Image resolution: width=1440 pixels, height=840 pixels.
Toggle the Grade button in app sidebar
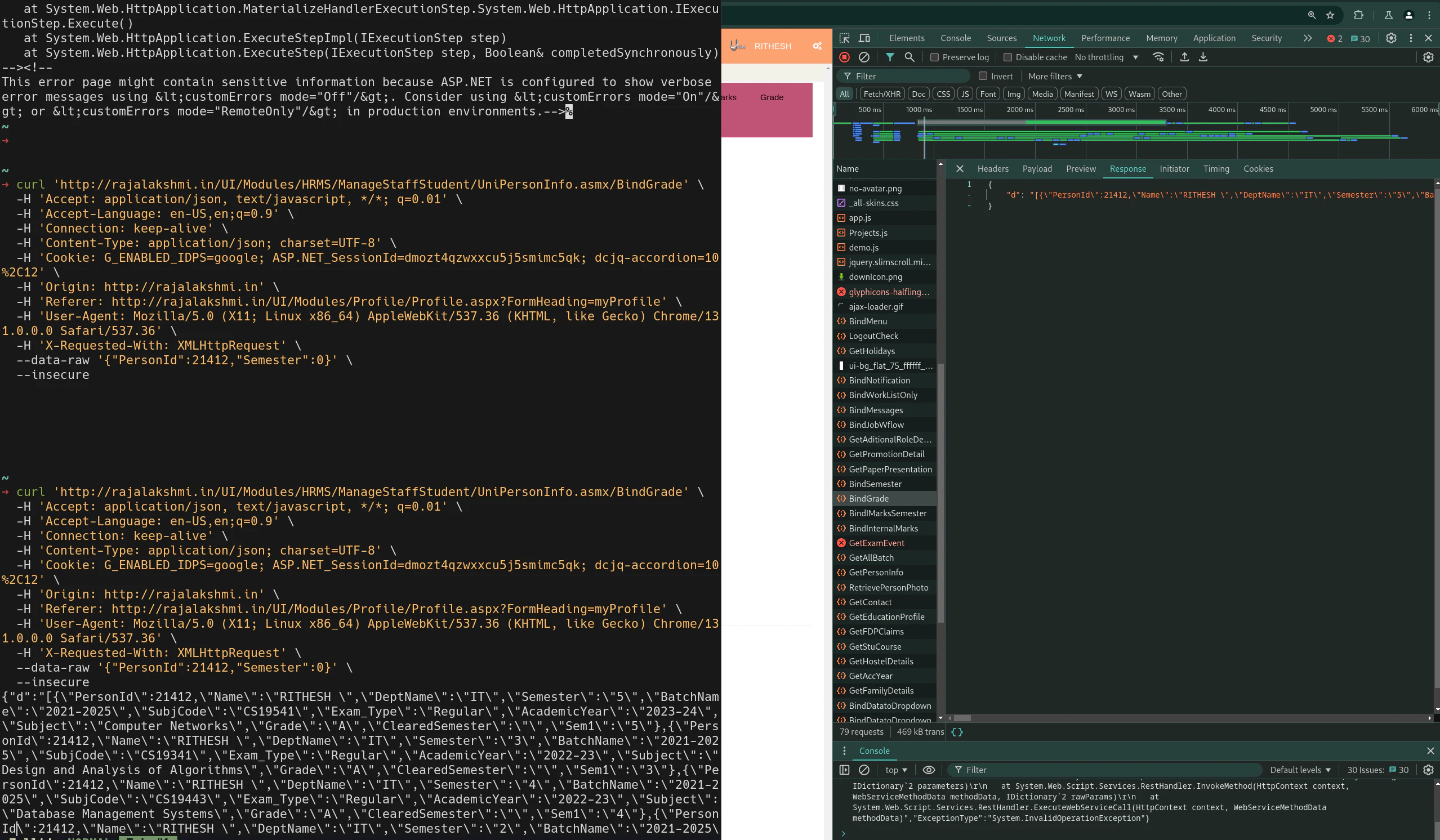tap(771, 97)
